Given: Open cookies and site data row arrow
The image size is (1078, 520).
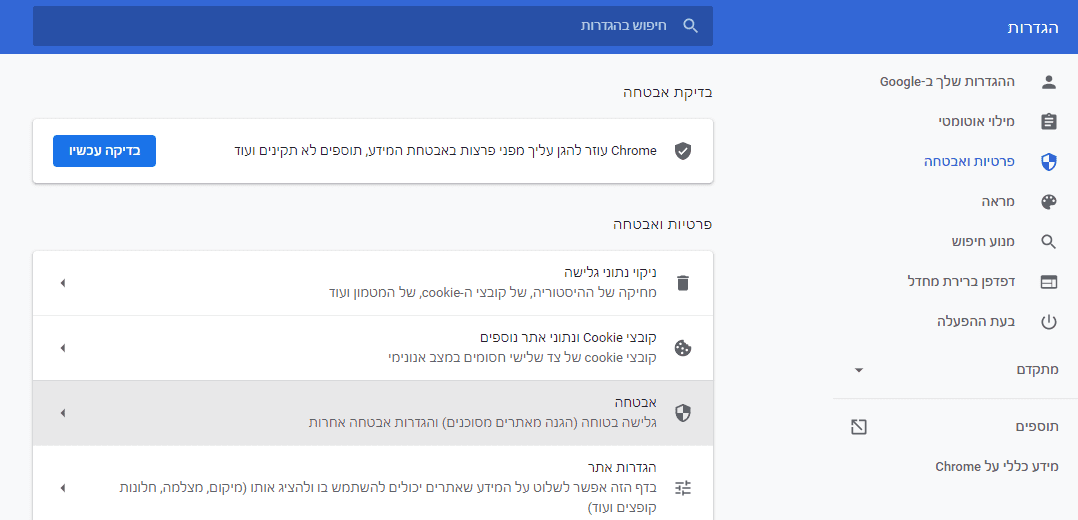Looking at the screenshot, I should (x=62, y=348).
